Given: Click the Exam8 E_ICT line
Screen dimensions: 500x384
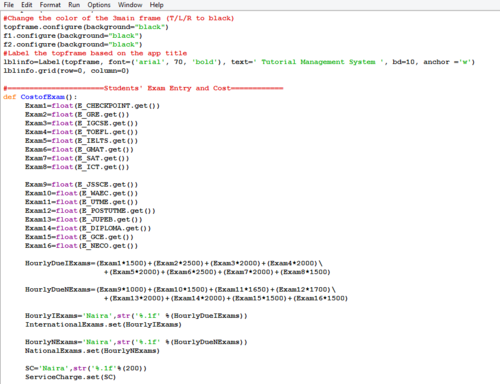Looking at the screenshot, I should click(77, 167).
